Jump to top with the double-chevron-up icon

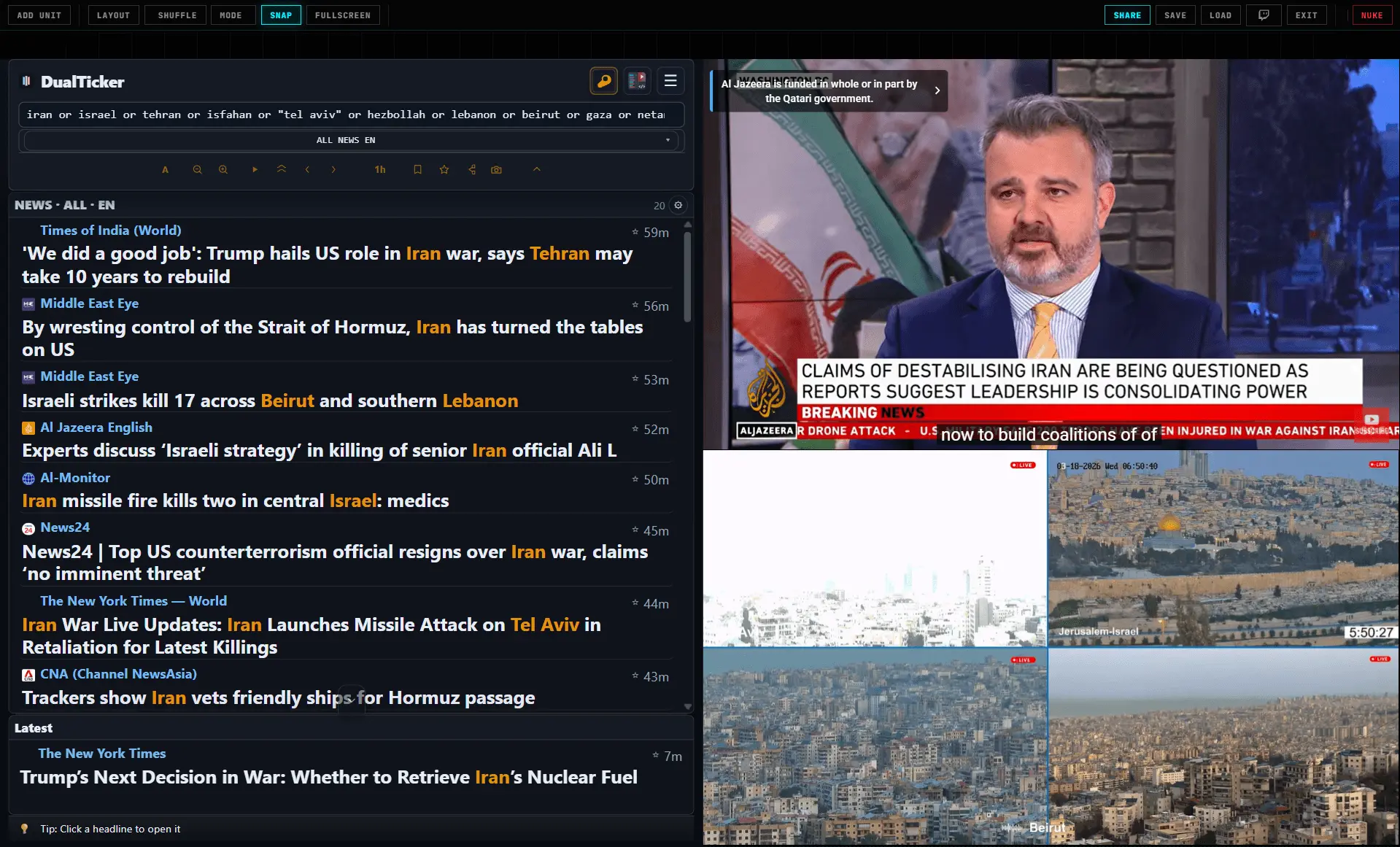pyautogui.click(x=282, y=169)
